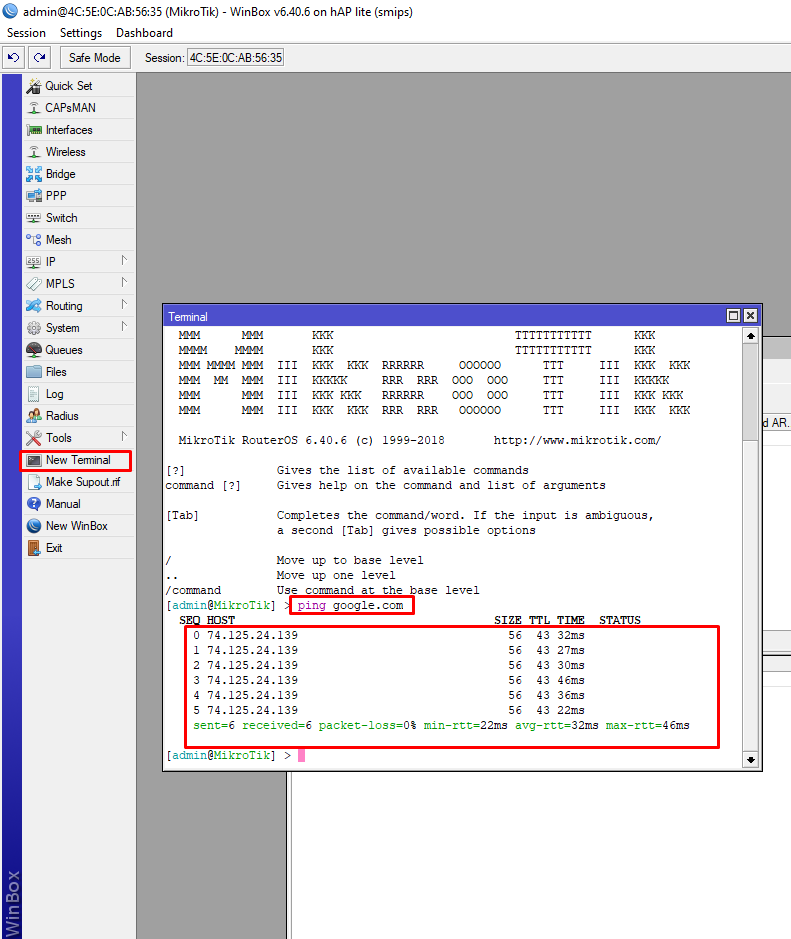Click the Undo arrow icon in toolbar

13,57
